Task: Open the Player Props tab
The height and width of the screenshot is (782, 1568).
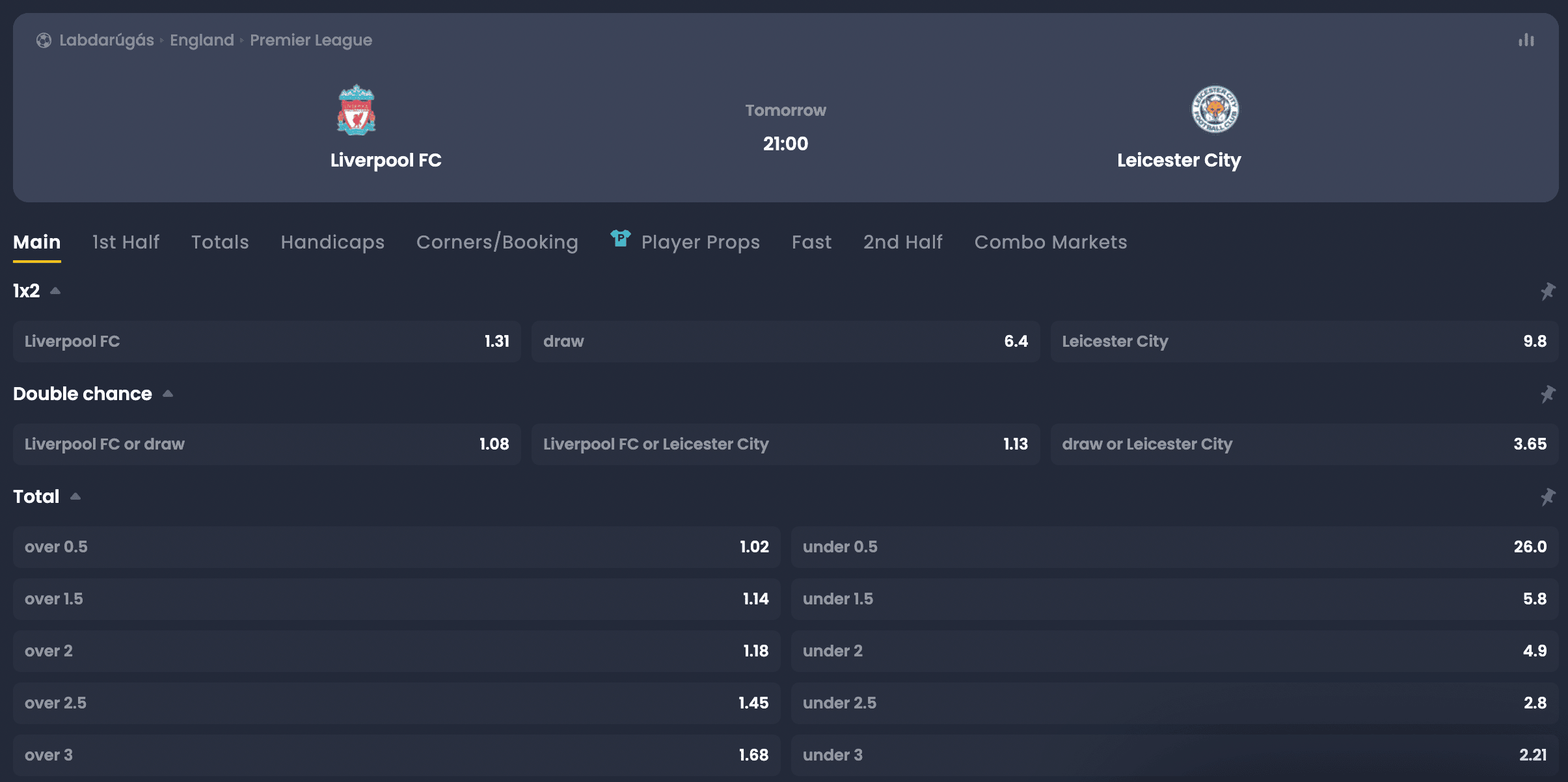Action: (x=700, y=242)
